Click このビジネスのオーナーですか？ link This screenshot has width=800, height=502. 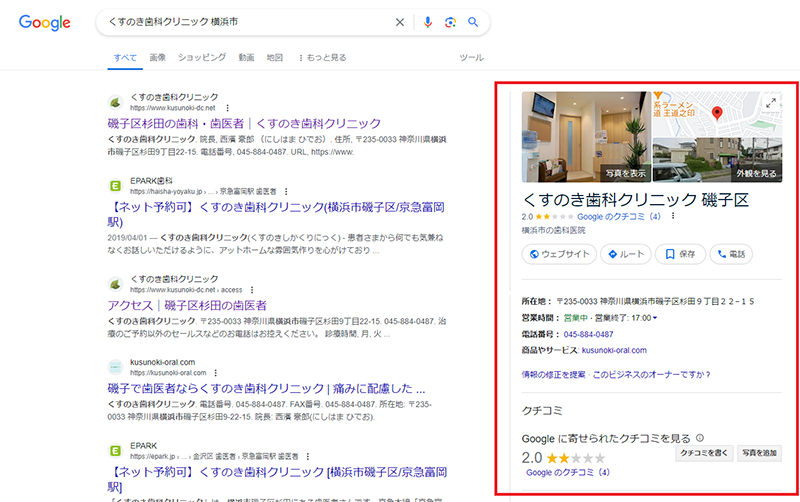pos(652,374)
